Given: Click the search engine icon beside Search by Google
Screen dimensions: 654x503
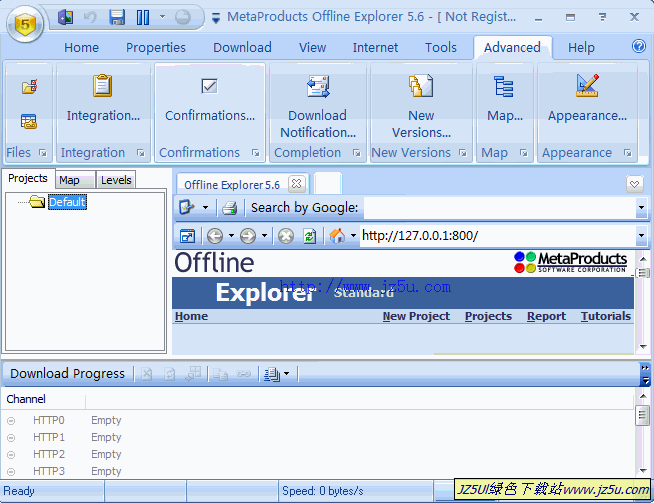Looking at the screenshot, I should click(x=186, y=207).
